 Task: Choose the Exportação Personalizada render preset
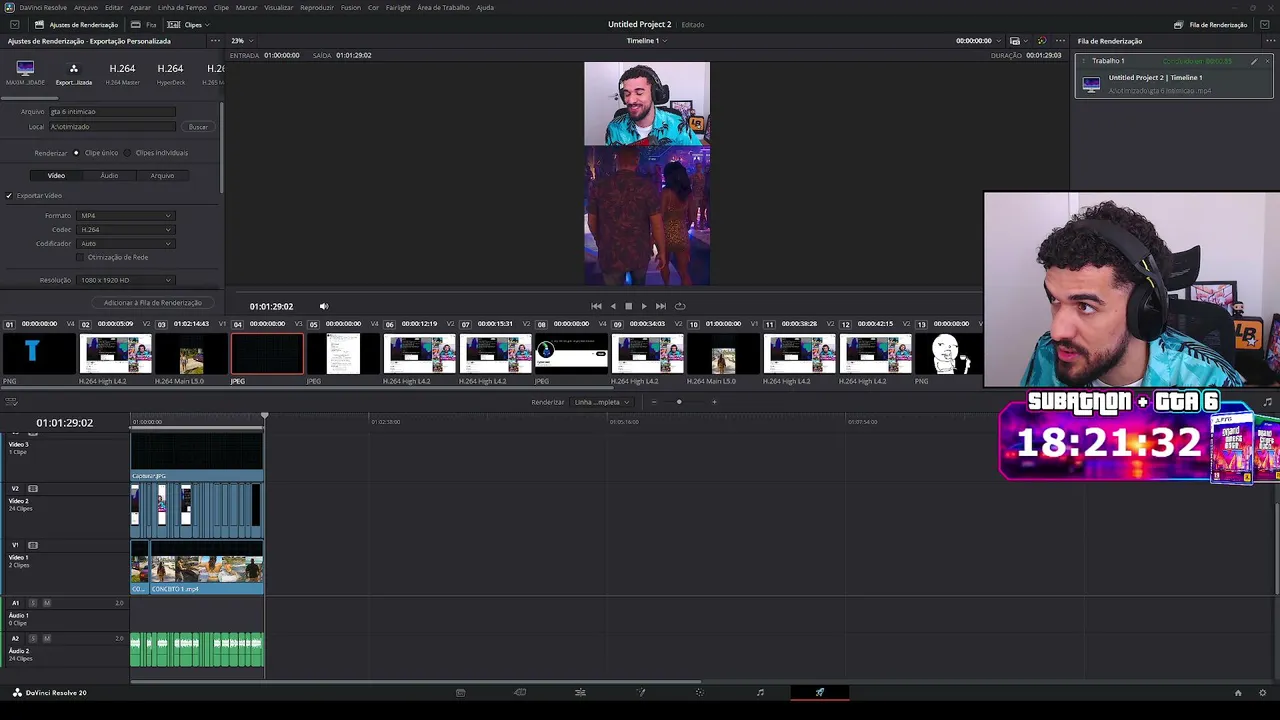pyautogui.click(x=73, y=73)
